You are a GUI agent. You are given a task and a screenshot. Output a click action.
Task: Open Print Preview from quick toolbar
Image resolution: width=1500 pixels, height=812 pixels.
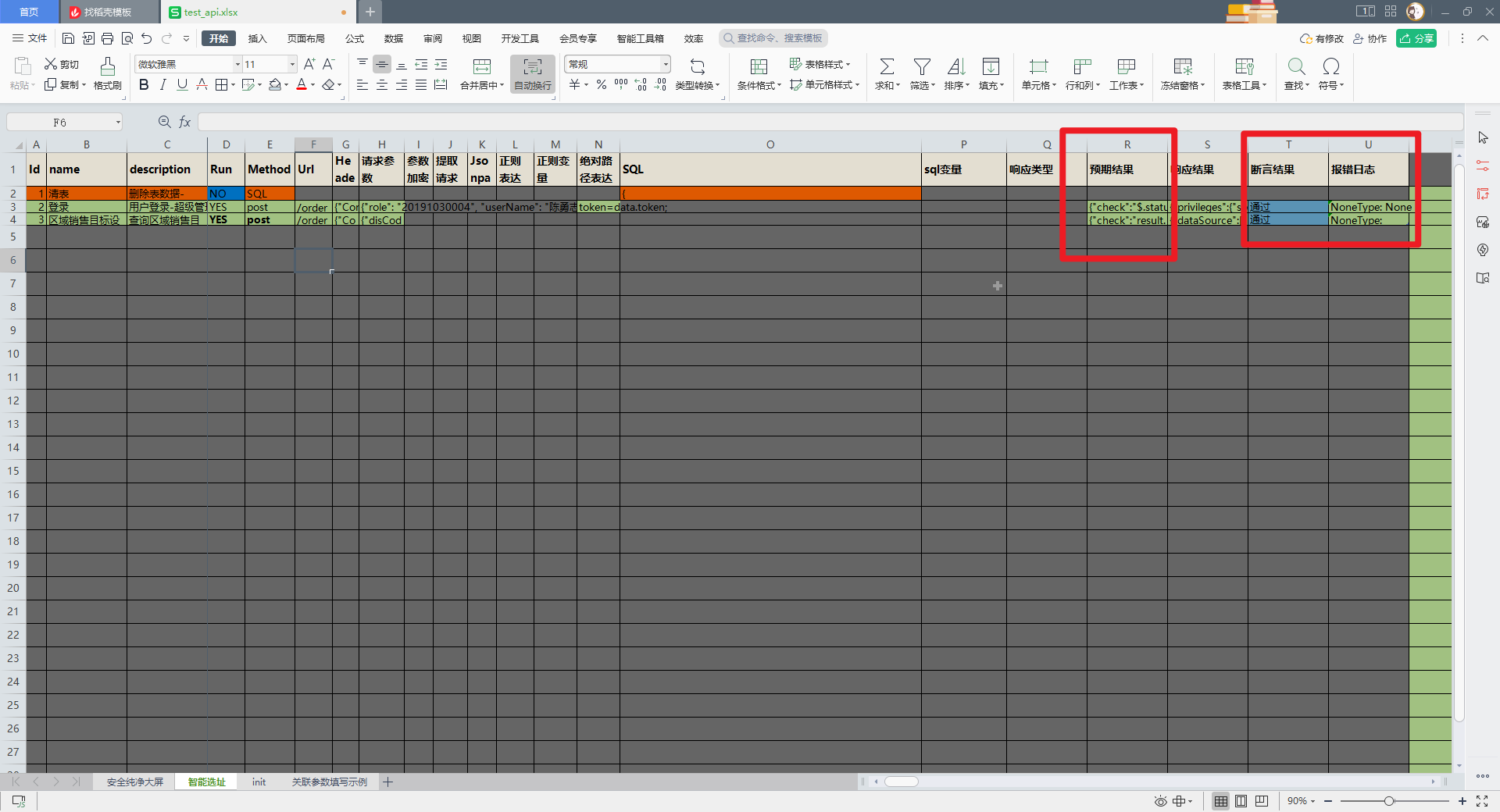tap(127, 38)
